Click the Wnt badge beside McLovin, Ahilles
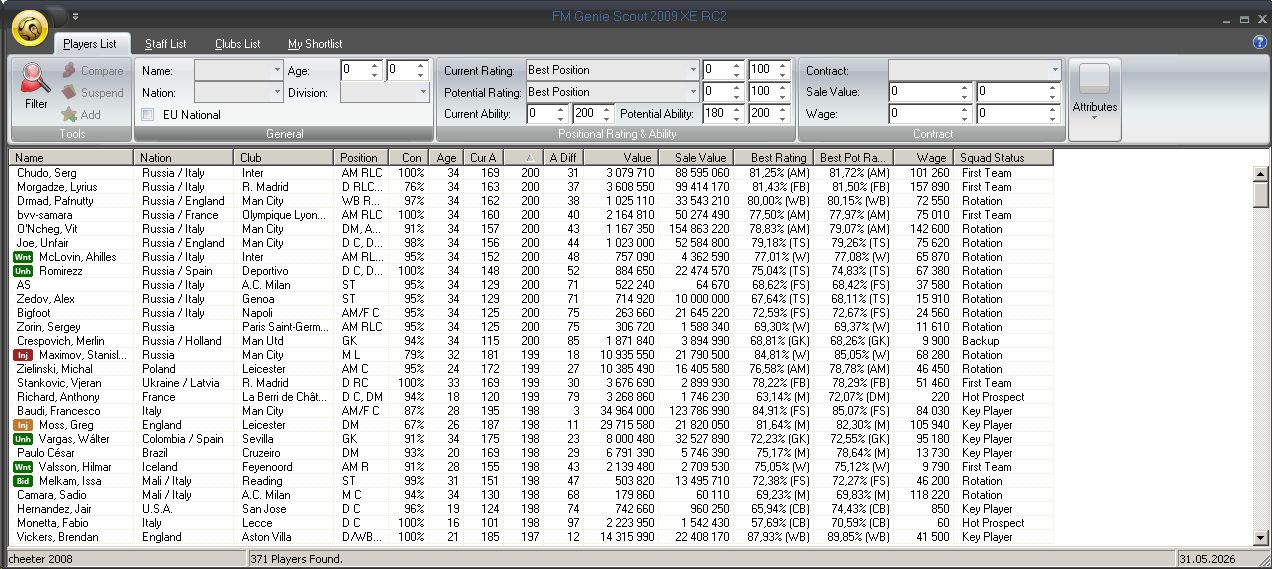 pos(23,257)
